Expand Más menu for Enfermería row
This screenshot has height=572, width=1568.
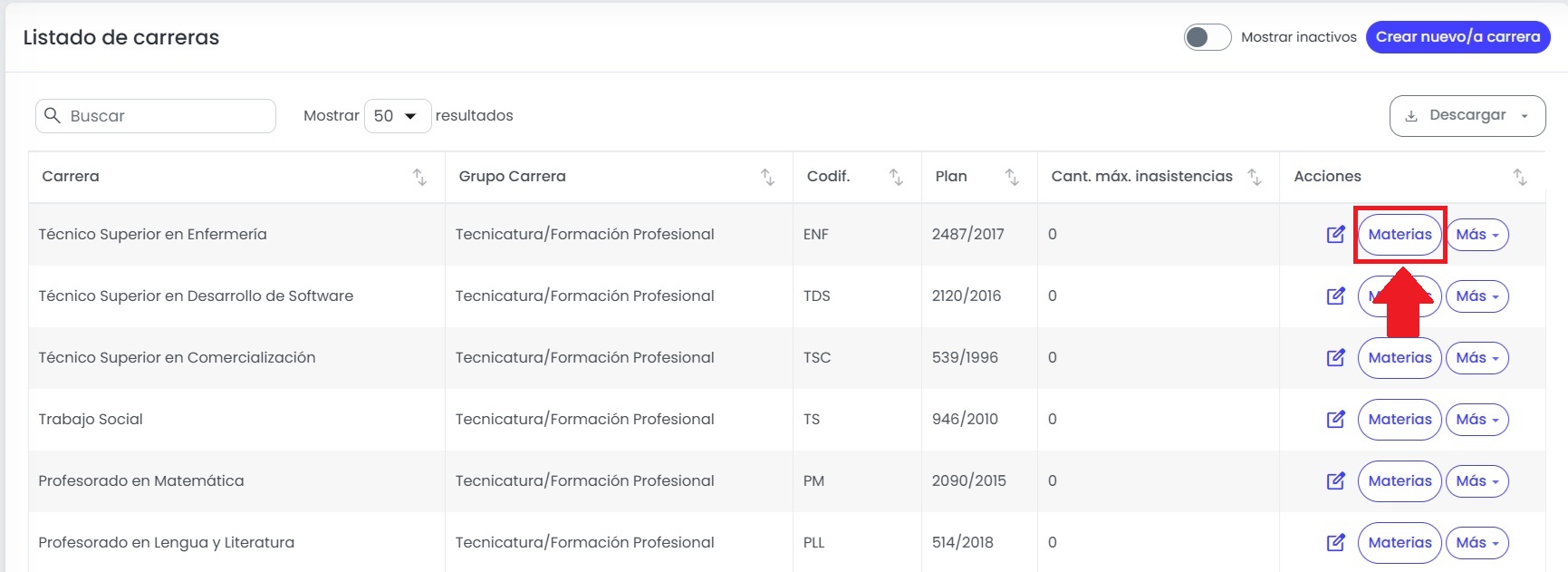(1477, 235)
